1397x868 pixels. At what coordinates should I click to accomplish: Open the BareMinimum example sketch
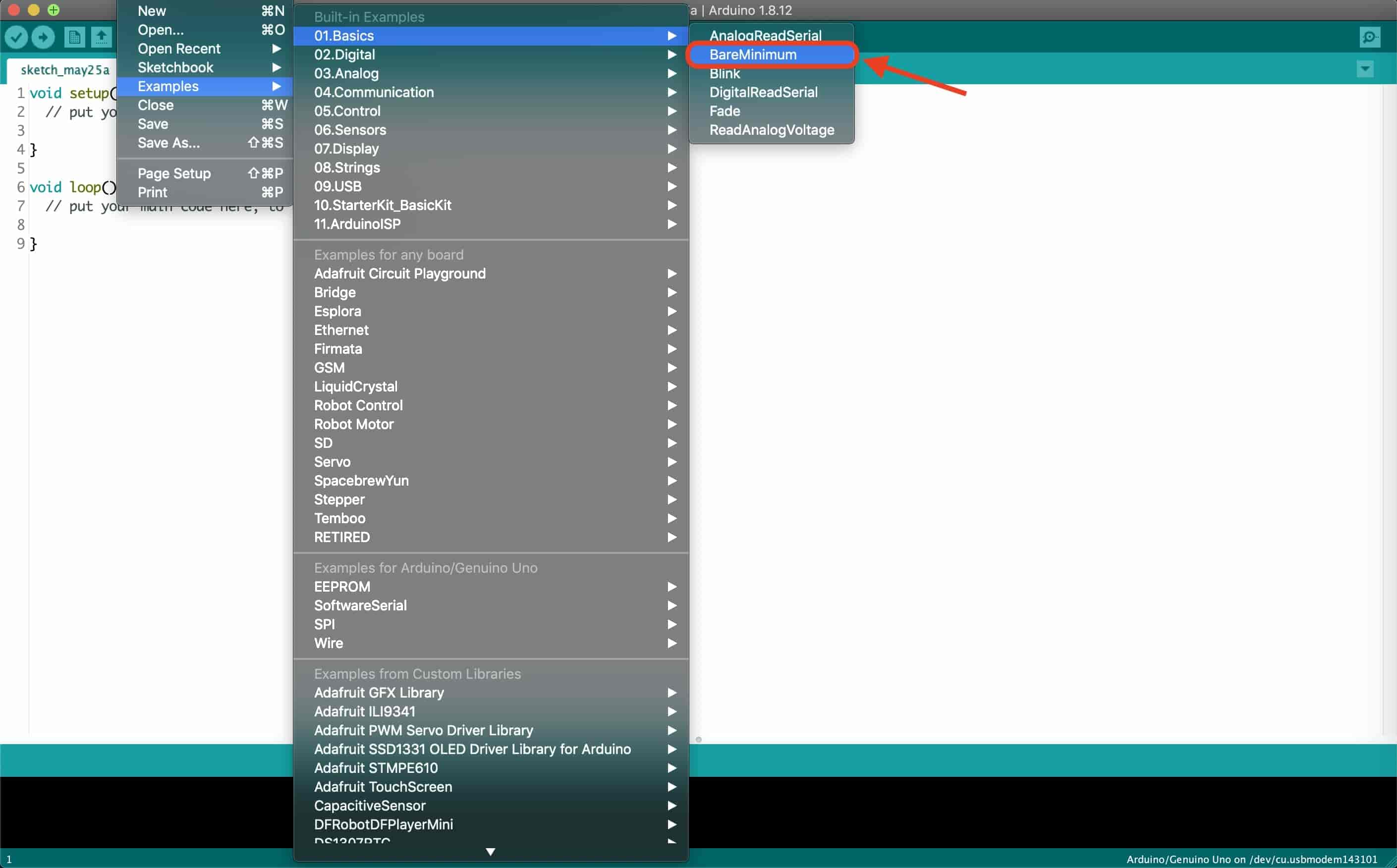771,55
